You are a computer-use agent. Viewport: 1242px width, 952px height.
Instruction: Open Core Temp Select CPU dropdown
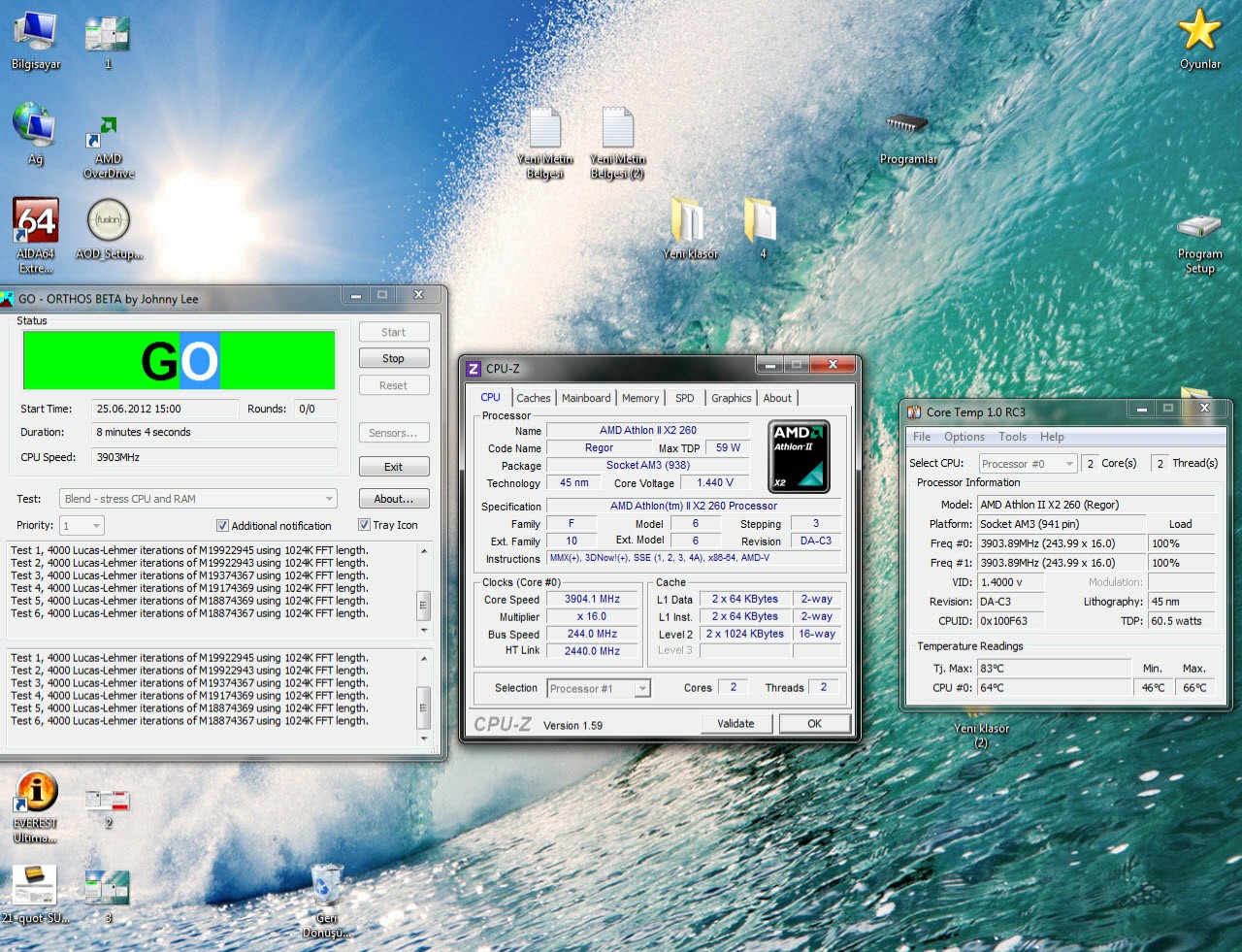[x=1028, y=464]
